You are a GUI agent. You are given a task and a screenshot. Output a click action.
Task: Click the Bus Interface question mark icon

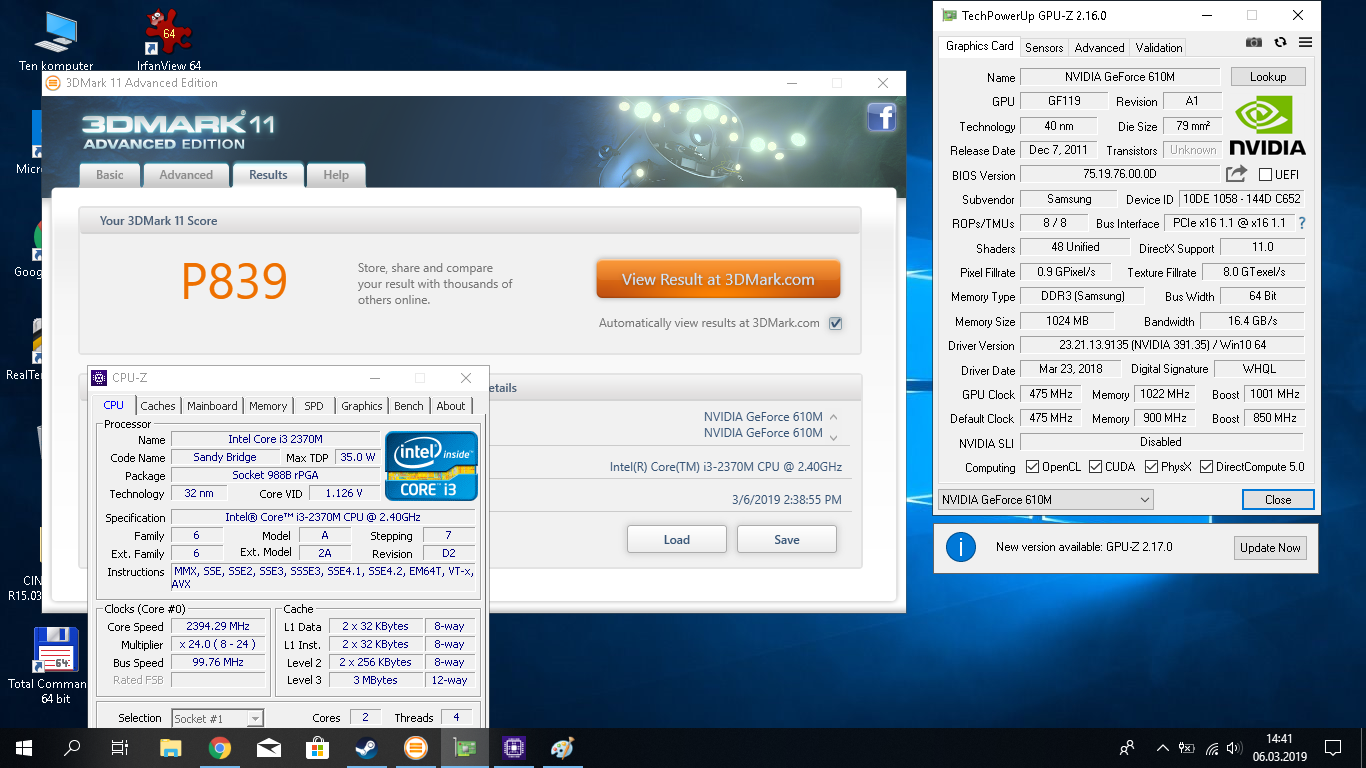pyautogui.click(x=1301, y=223)
